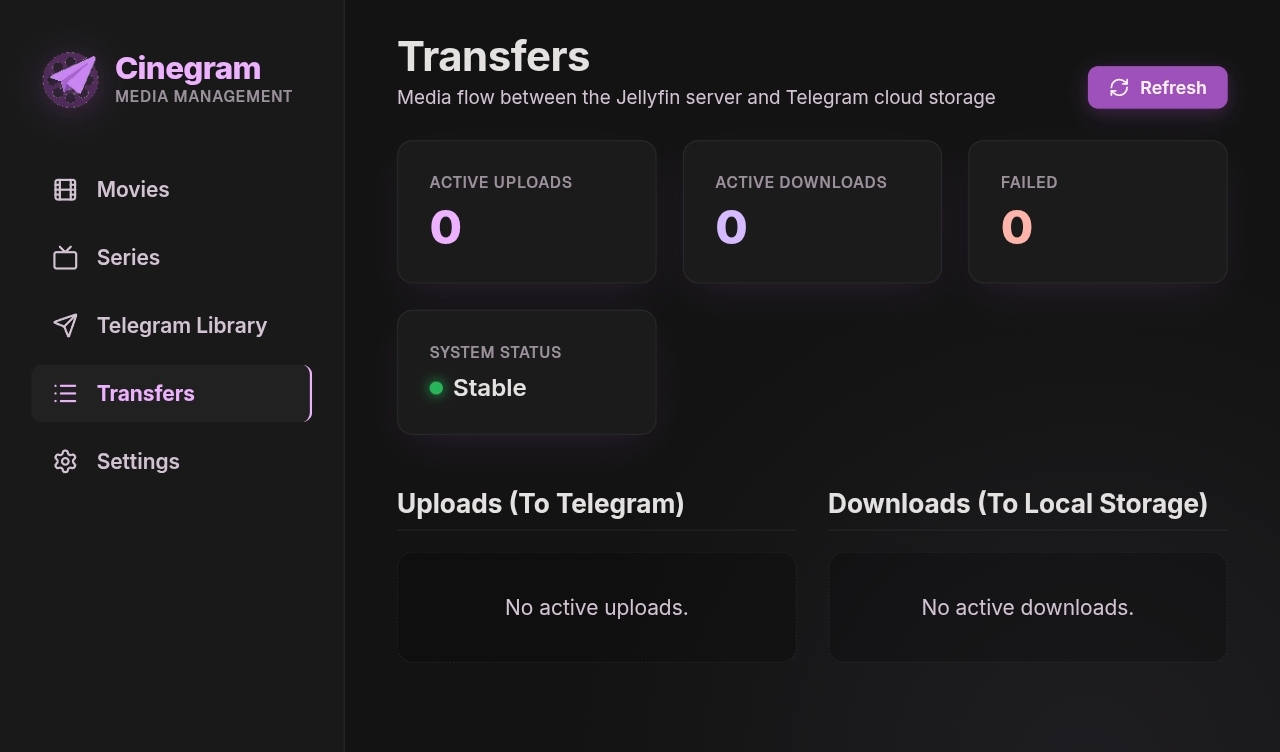Click the Movies film strip icon
The image size is (1280, 752).
pos(65,190)
